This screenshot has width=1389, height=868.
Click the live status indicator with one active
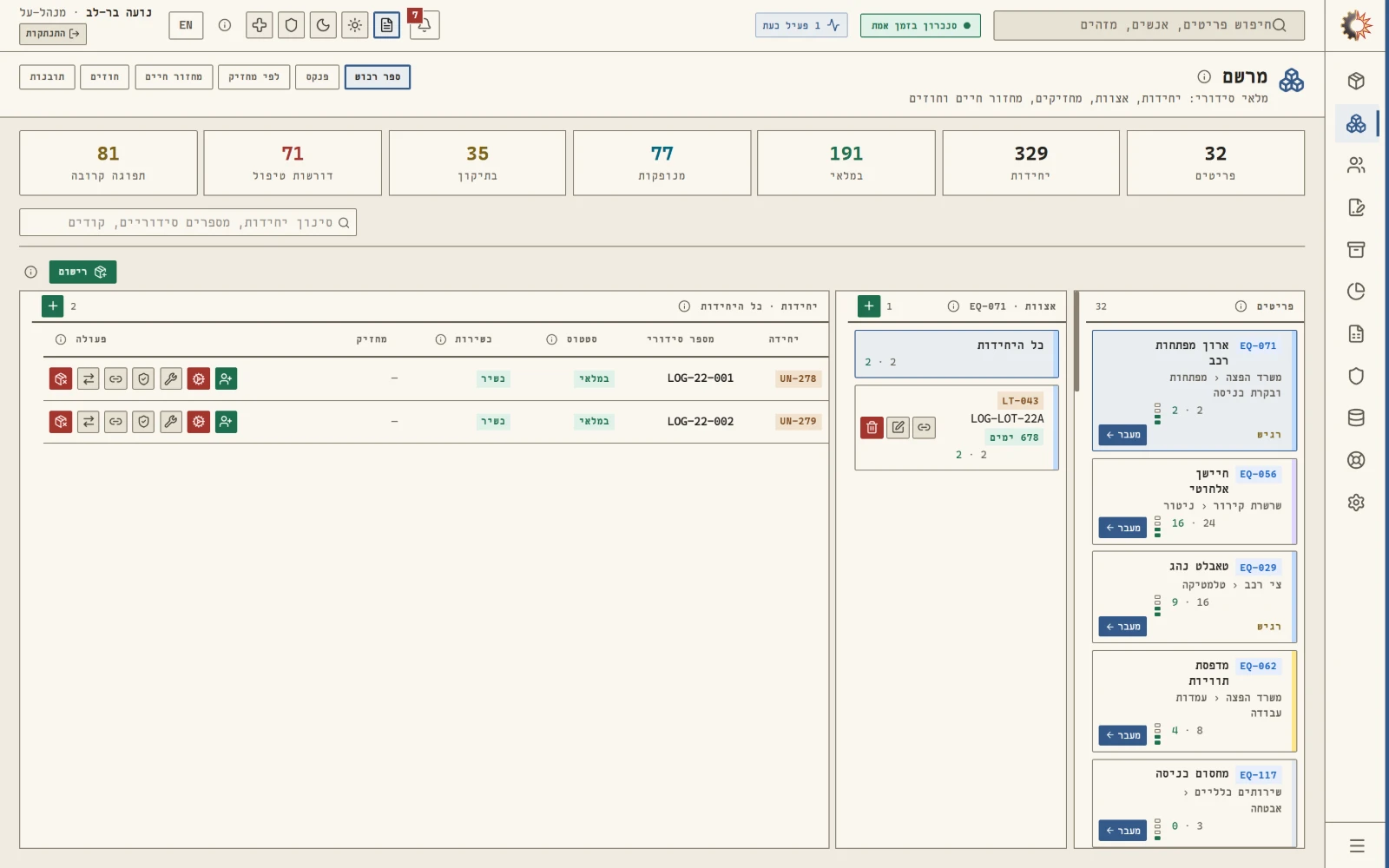[801, 25]
